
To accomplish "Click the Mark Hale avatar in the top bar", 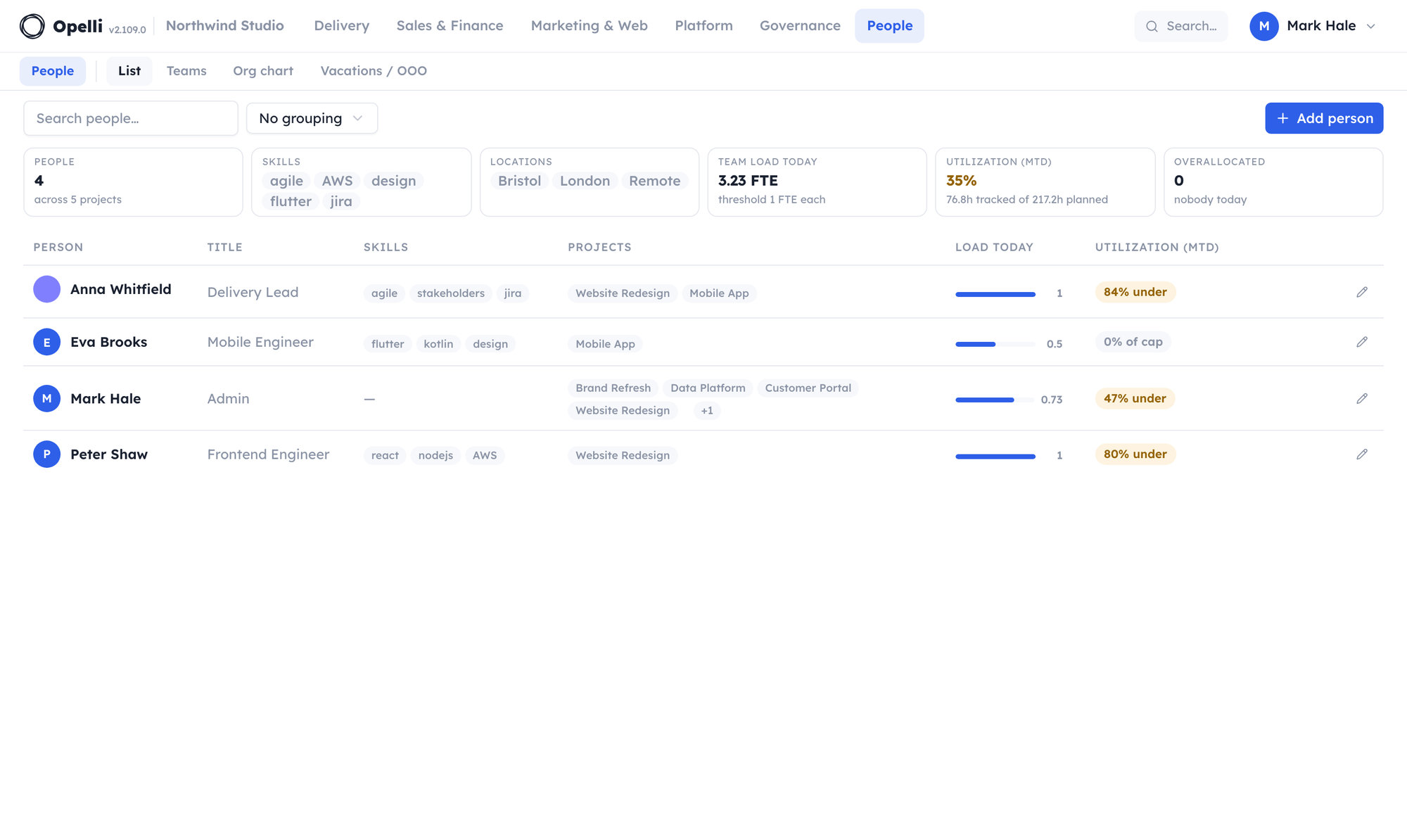I will tap(1264, 26).
